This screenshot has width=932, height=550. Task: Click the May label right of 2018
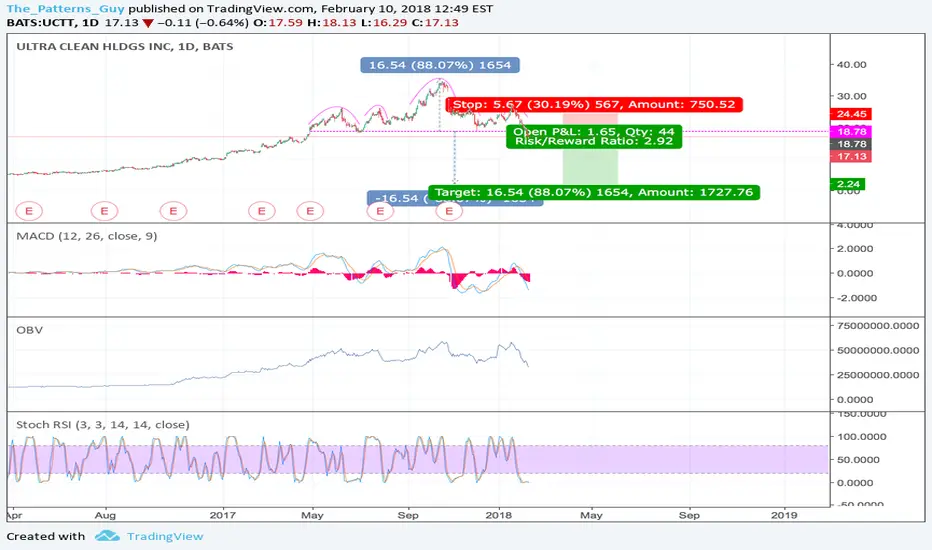click(591, 515)
